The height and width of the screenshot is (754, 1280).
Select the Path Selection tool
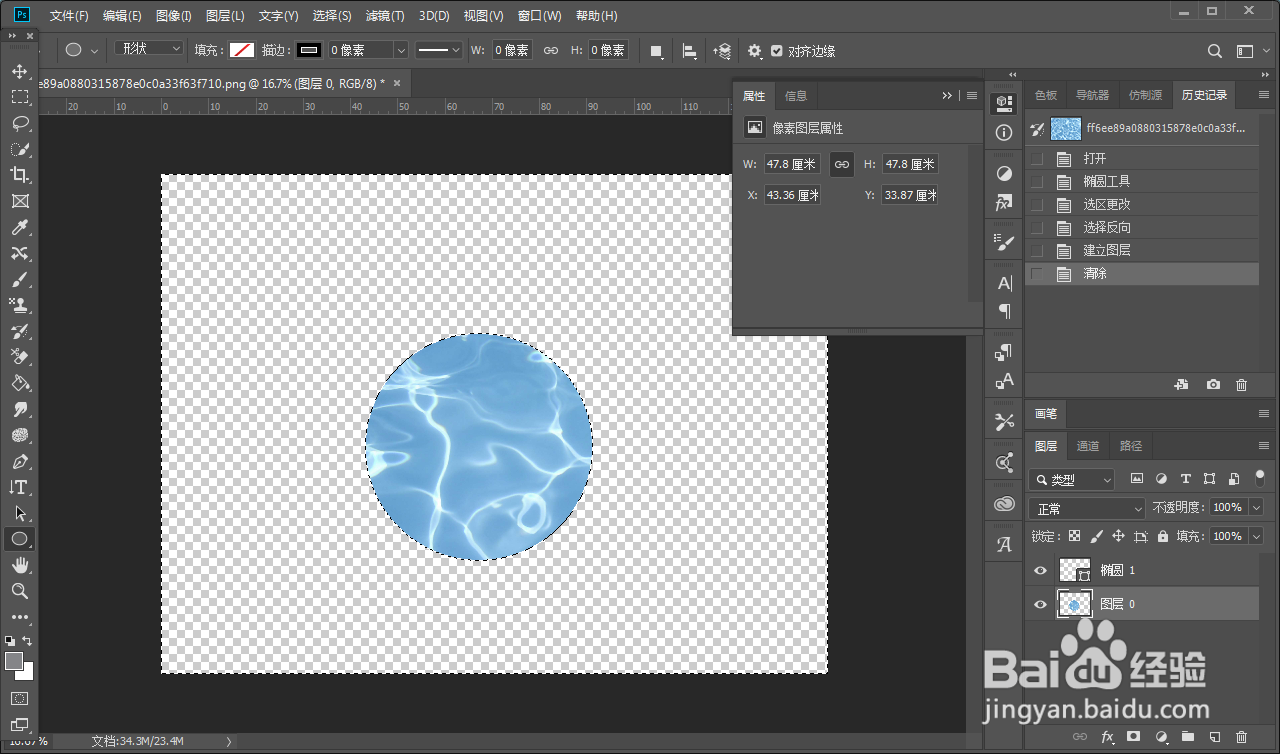[x=19, y=513]
